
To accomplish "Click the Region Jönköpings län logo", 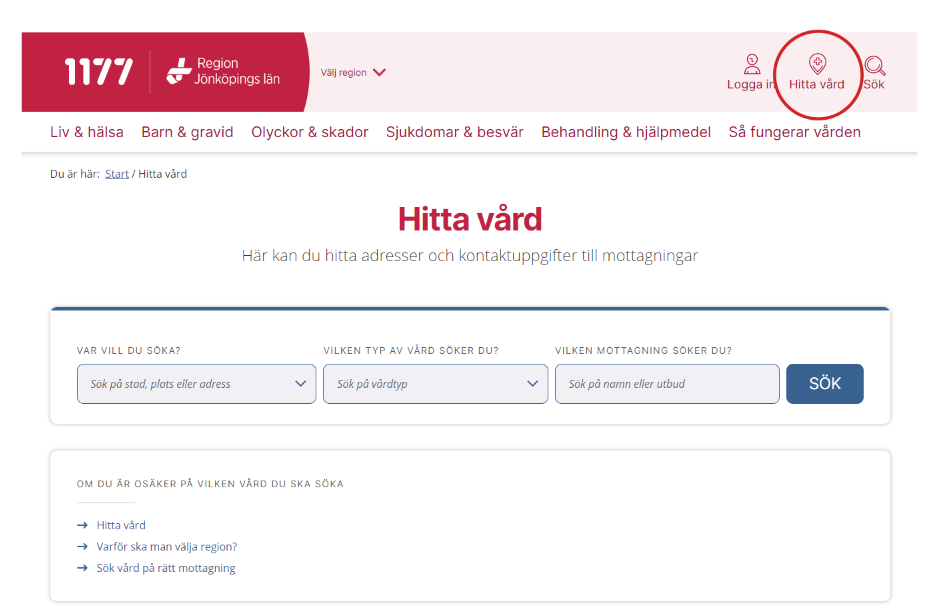I will tap(223, 71).
